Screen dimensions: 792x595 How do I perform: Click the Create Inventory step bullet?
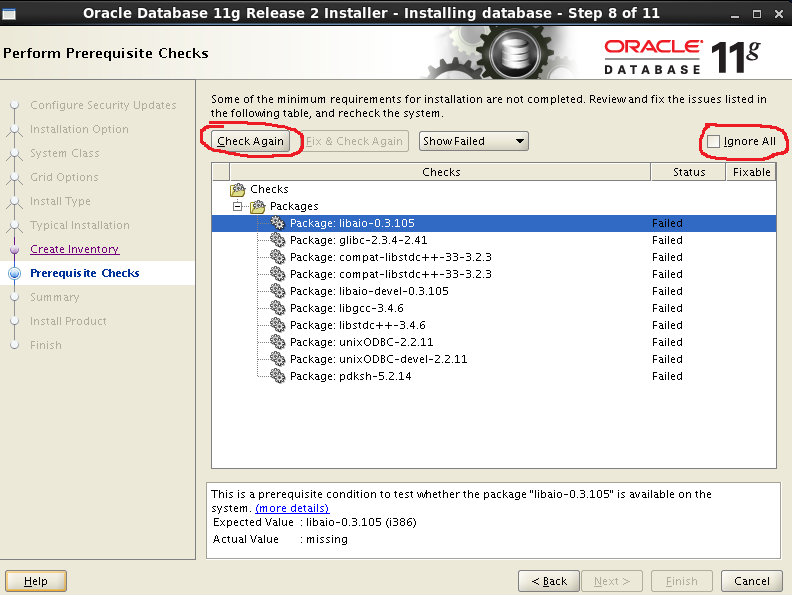point(15,250)
